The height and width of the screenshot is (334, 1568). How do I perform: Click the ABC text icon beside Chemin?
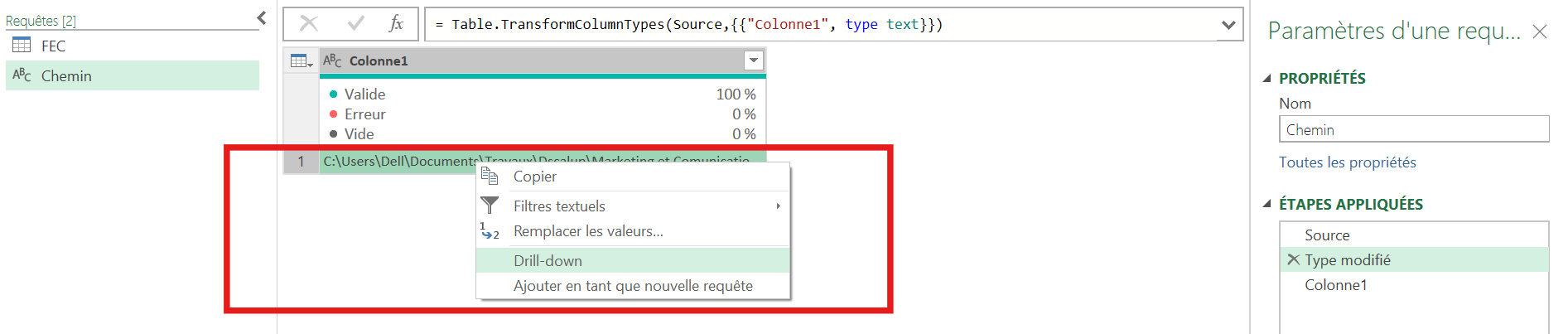pos(22,75)
